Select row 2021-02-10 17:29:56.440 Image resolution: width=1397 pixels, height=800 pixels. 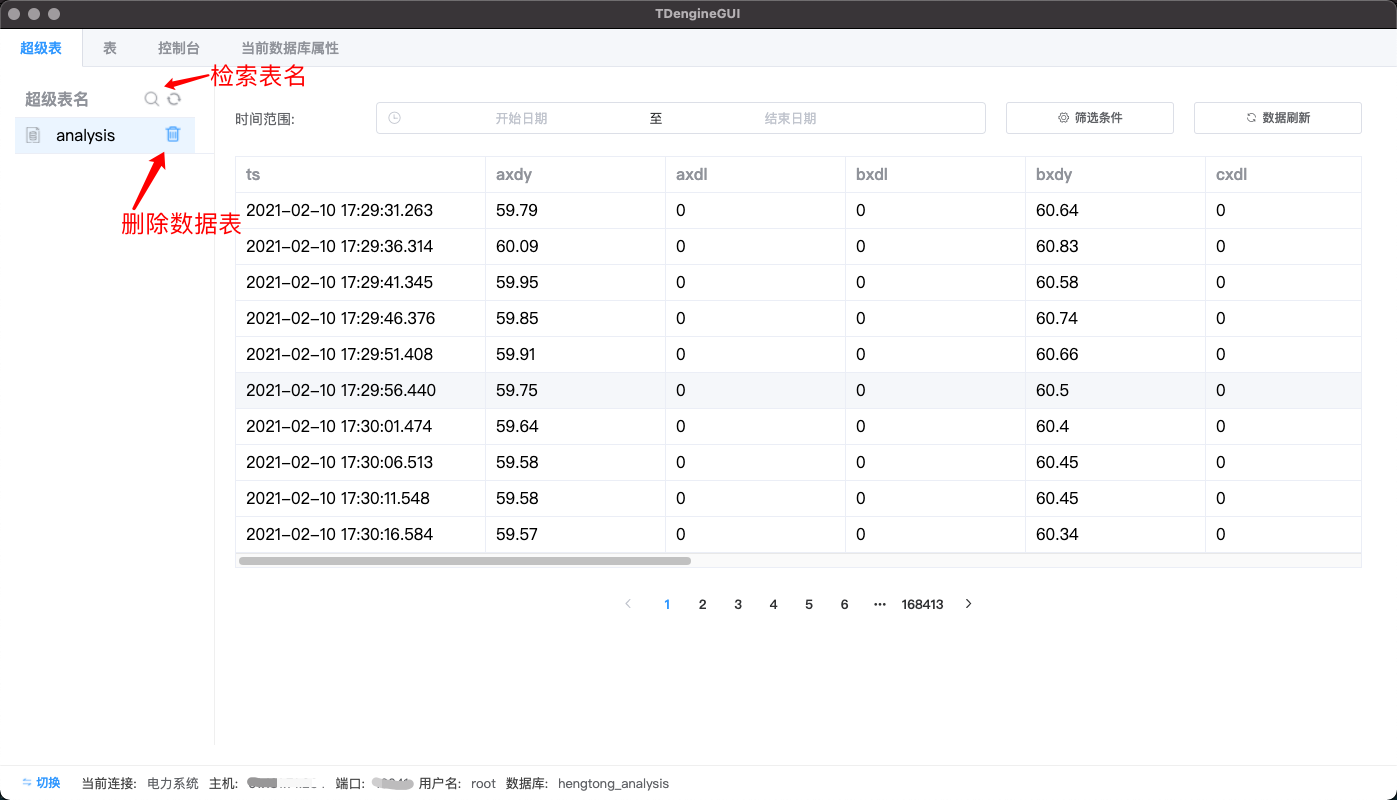tap(798, 390)
